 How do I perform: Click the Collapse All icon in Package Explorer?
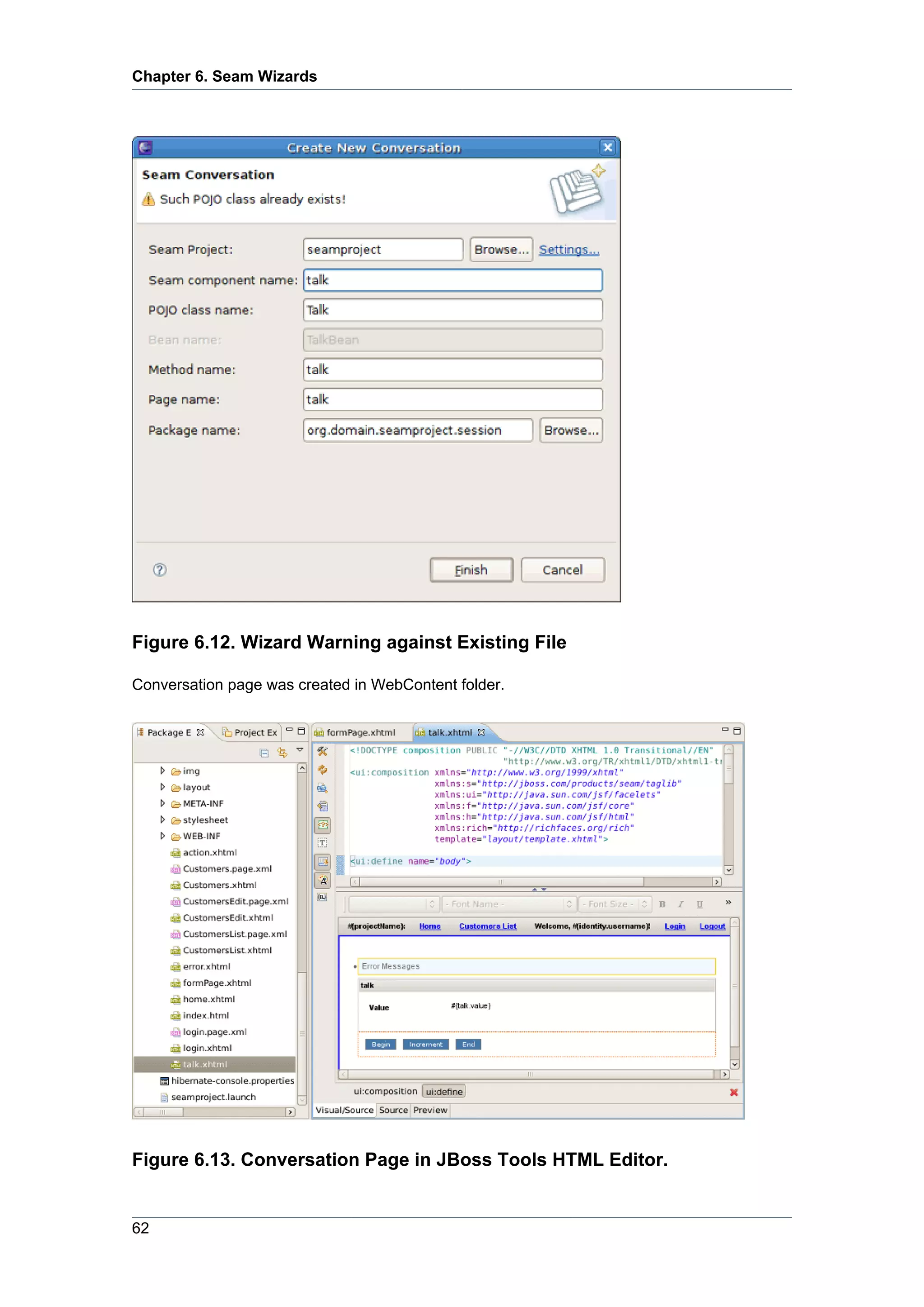pyautogui.click(x=264, y=752)
